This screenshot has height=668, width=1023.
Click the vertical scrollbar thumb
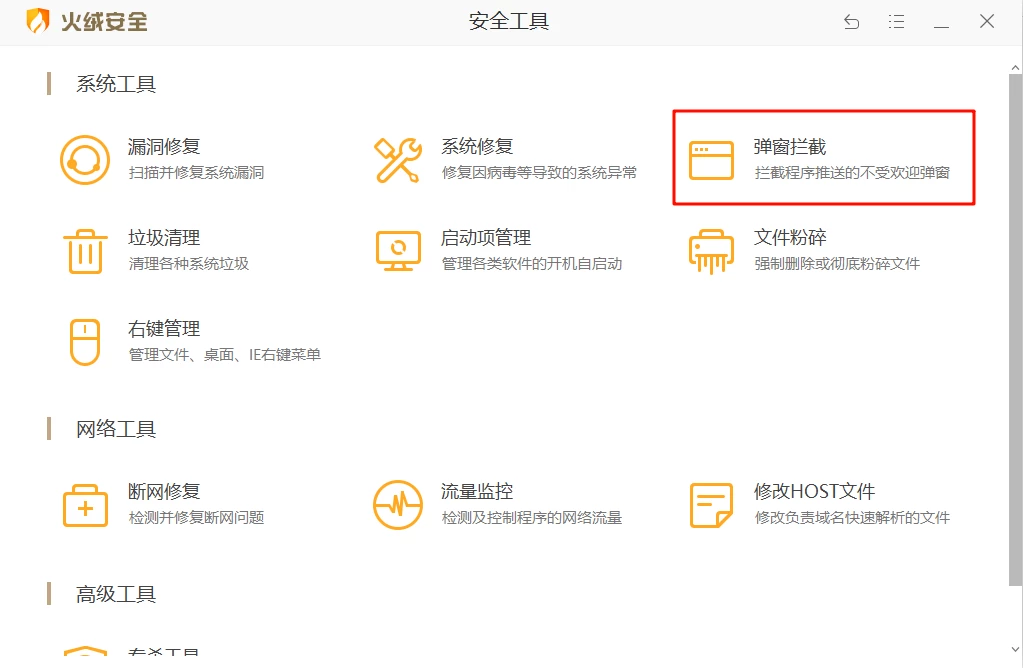click(1015, 330)
